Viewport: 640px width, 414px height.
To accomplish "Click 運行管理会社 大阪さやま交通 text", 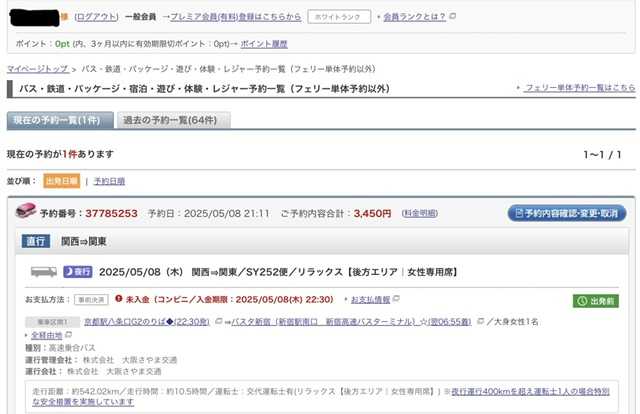I will pos(101,360).
